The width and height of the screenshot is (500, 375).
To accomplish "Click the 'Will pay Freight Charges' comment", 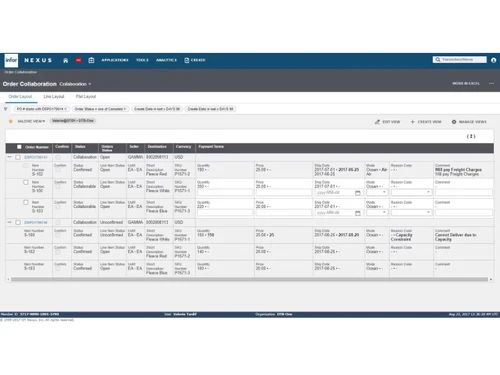I will point(458,170).
